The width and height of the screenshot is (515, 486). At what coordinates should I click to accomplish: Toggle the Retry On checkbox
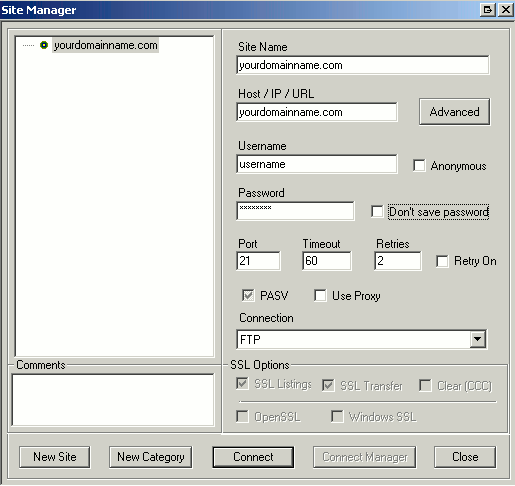[x=442, y=261]
